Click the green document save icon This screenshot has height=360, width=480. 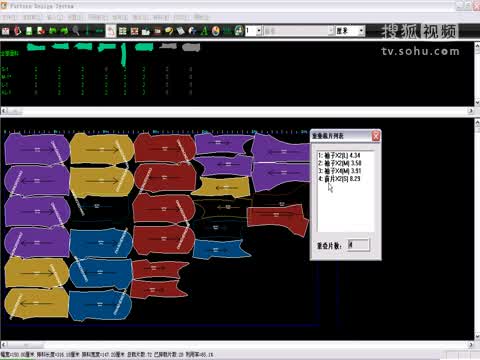pyautogui.click(x=29, y=31)
